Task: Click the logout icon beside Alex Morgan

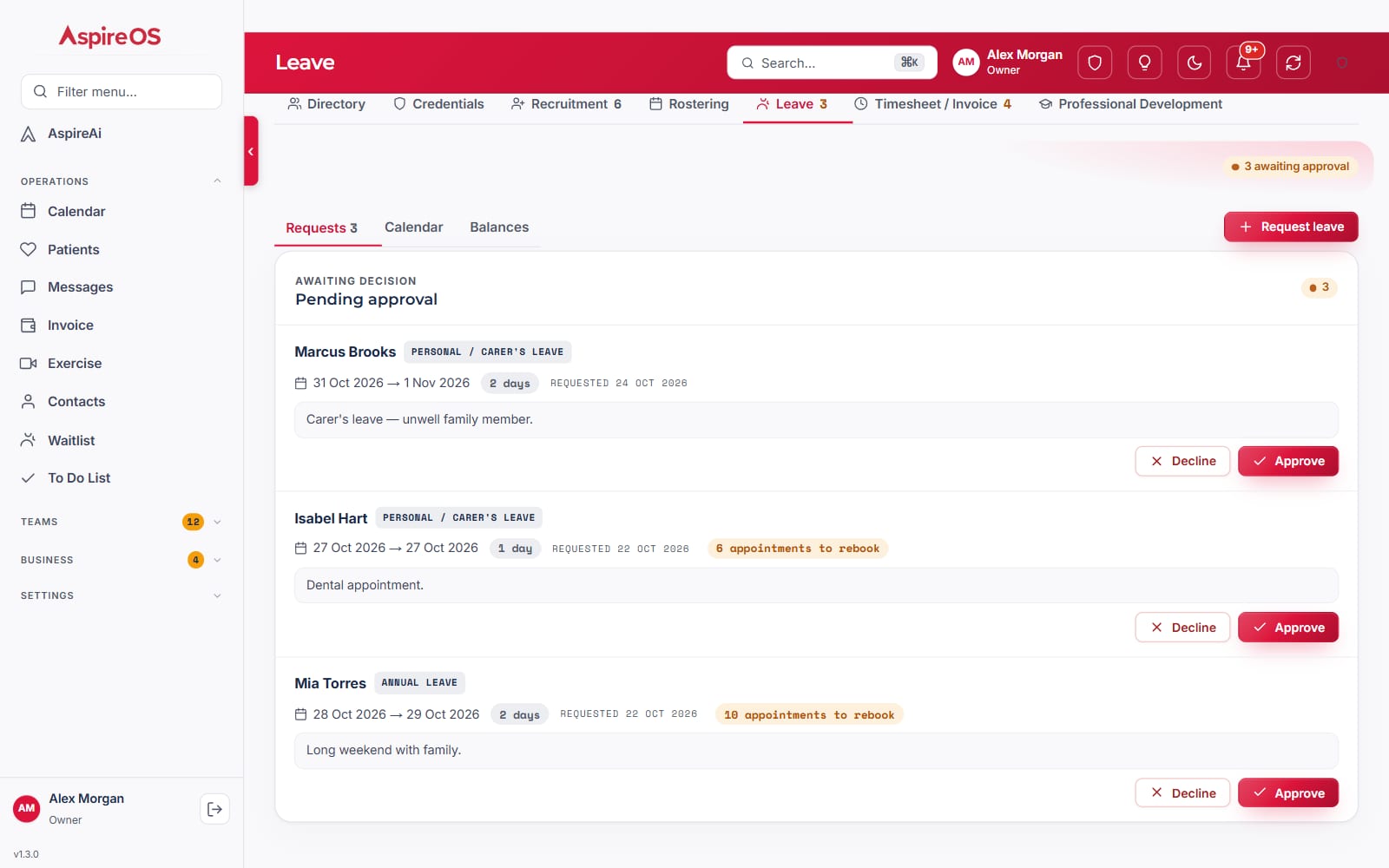Action: [214, 809]
